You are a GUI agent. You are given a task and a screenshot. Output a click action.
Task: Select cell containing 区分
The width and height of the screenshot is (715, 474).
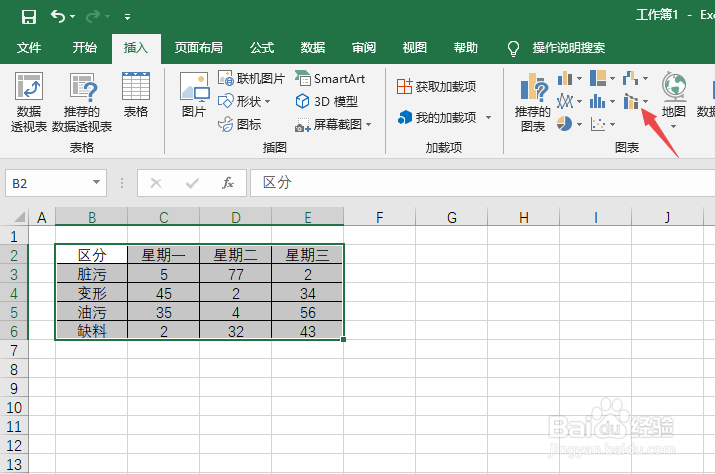point(92,255)
